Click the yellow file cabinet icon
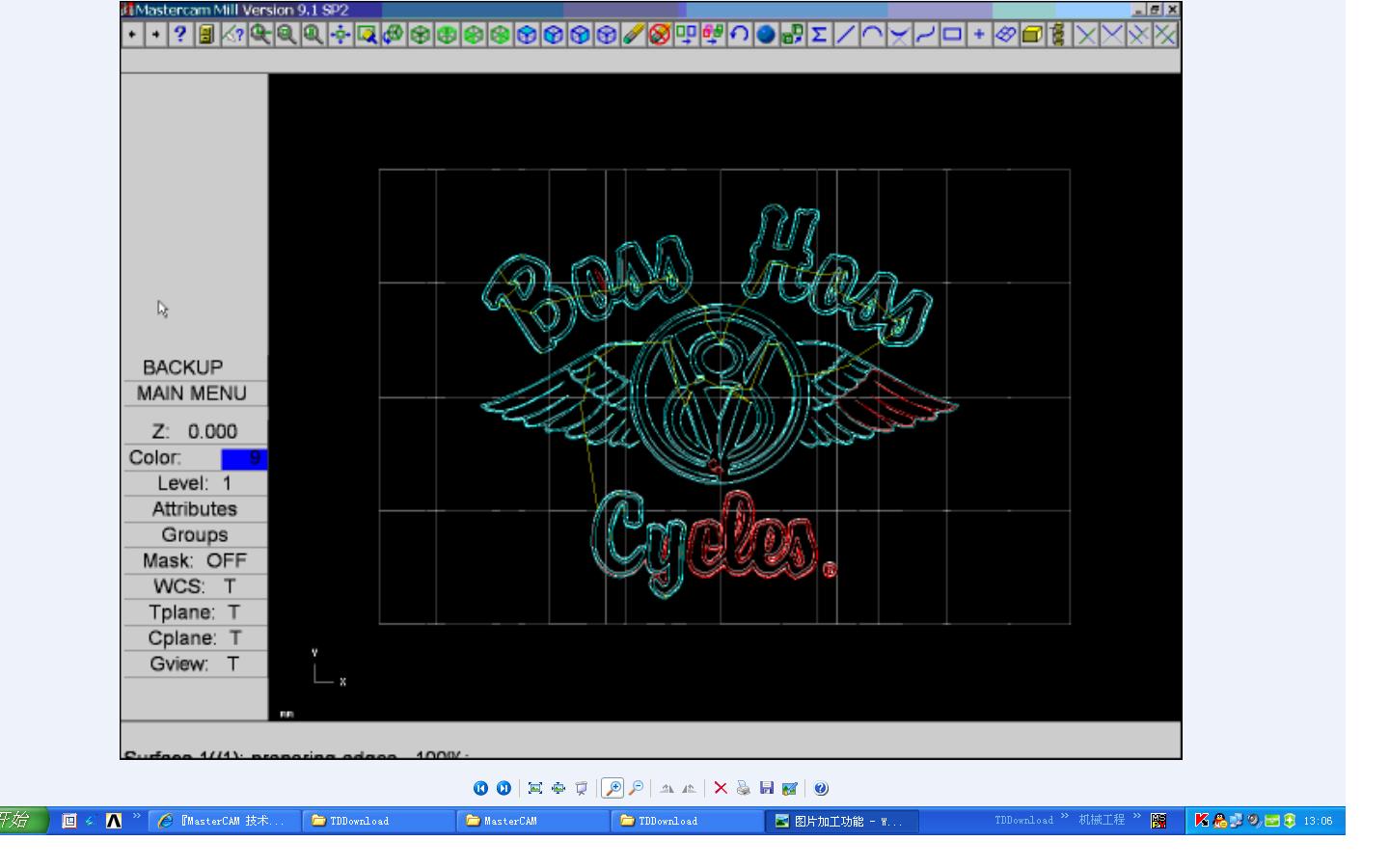Screen dimensions: 1389x868 click(205, 35)
